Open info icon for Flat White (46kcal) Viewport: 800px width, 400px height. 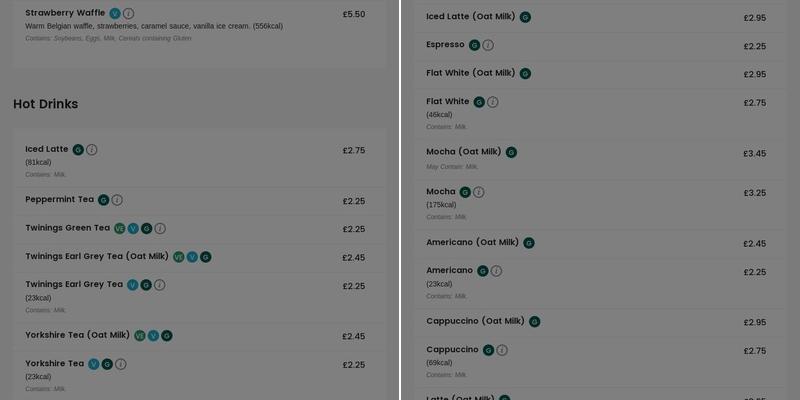[x=493, y=102]
